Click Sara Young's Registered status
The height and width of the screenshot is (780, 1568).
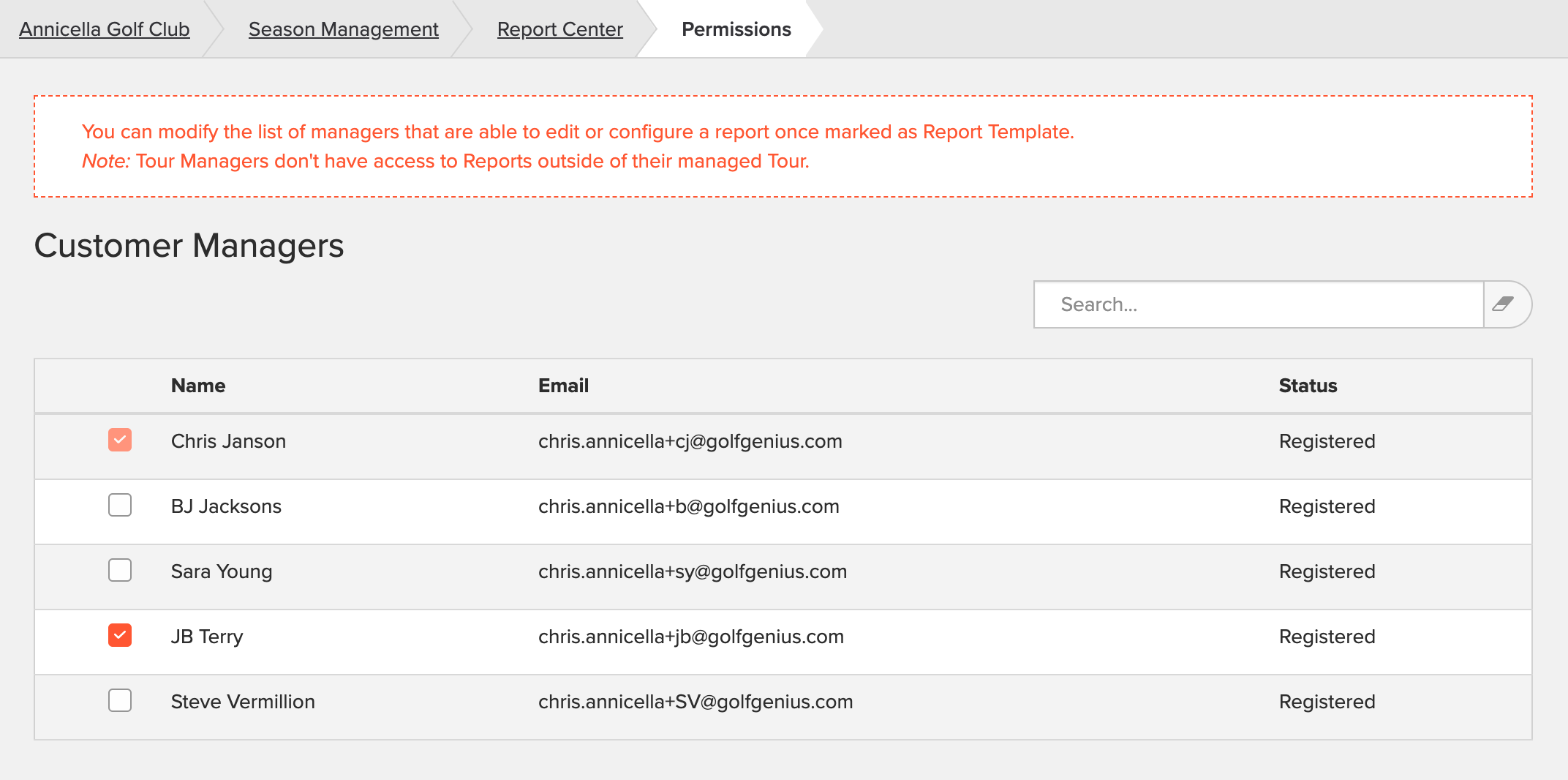pyautogui.click(x=1327, y=571)
